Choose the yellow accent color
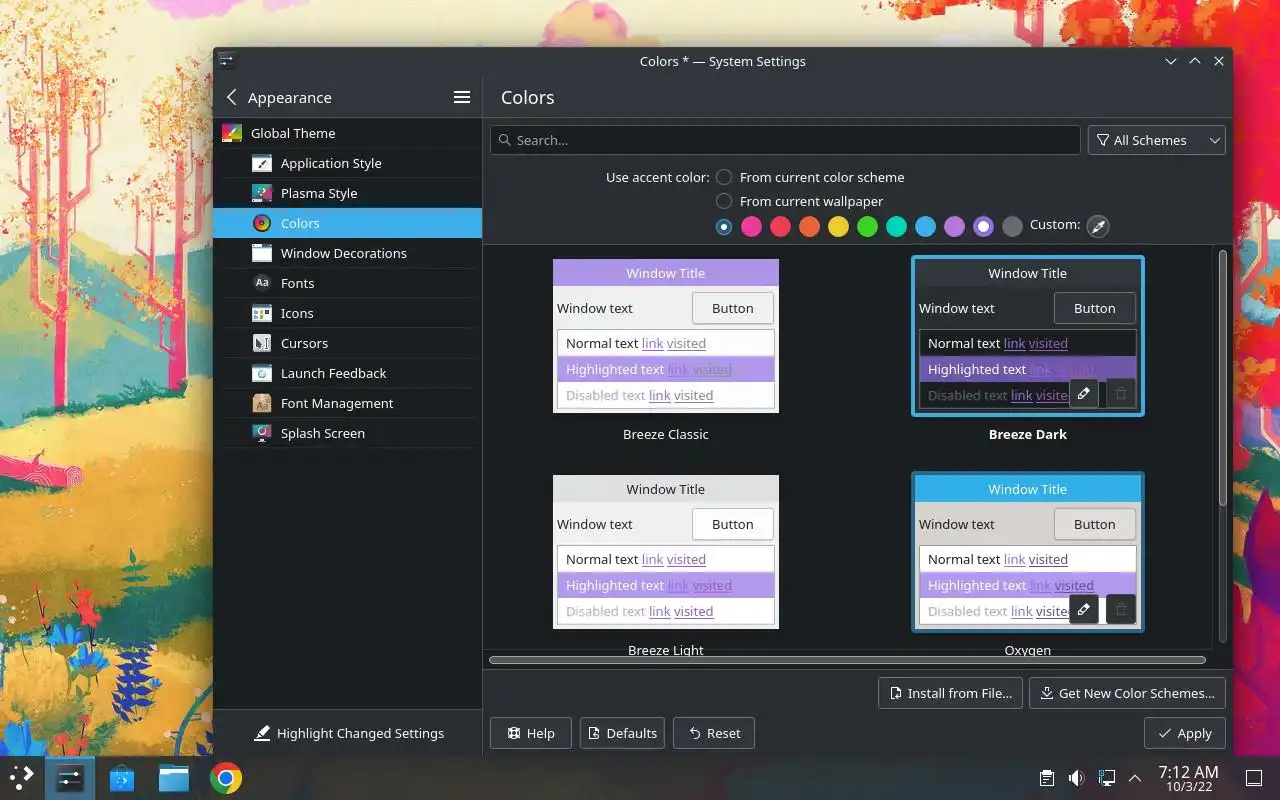The width and height of the screenshot is (1280, 800). pyautogui.click(x=838, y=227)
